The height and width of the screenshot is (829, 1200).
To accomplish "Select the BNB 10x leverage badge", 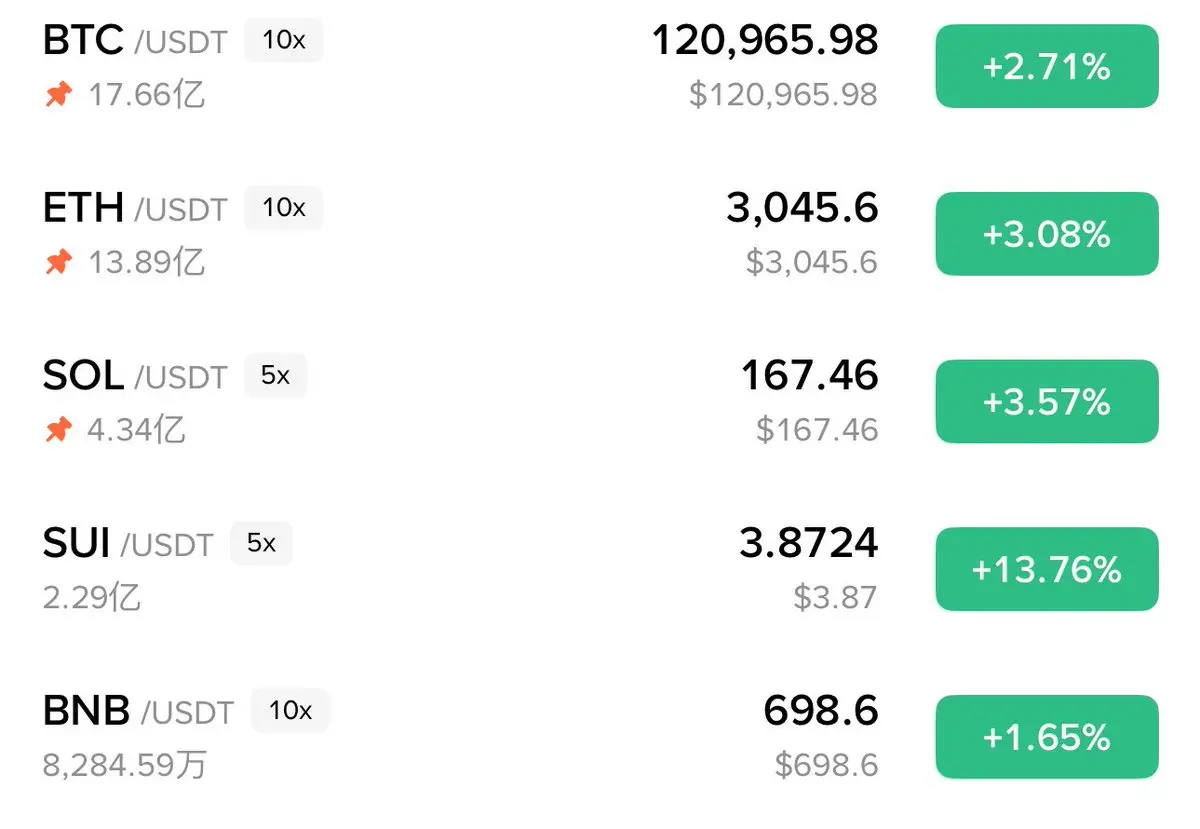I will pyautogui.click(x=290, y=711).
